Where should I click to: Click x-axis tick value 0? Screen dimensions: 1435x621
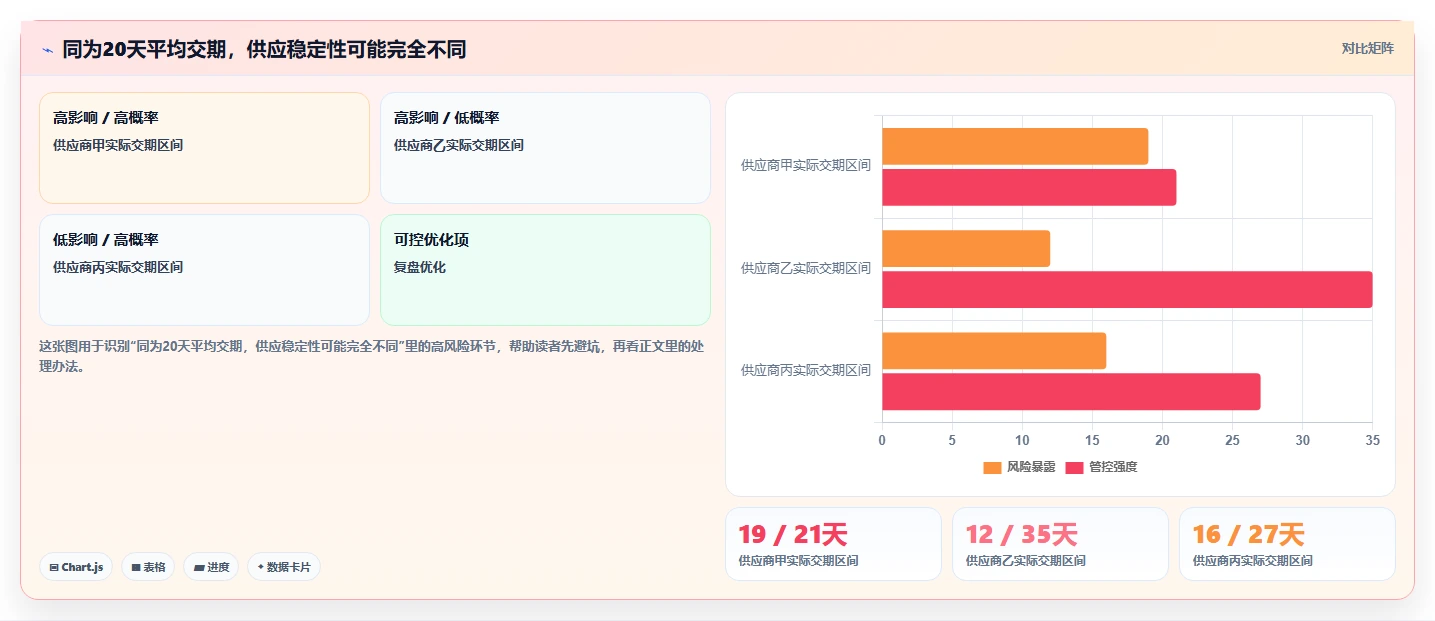(x=882, y=440)
